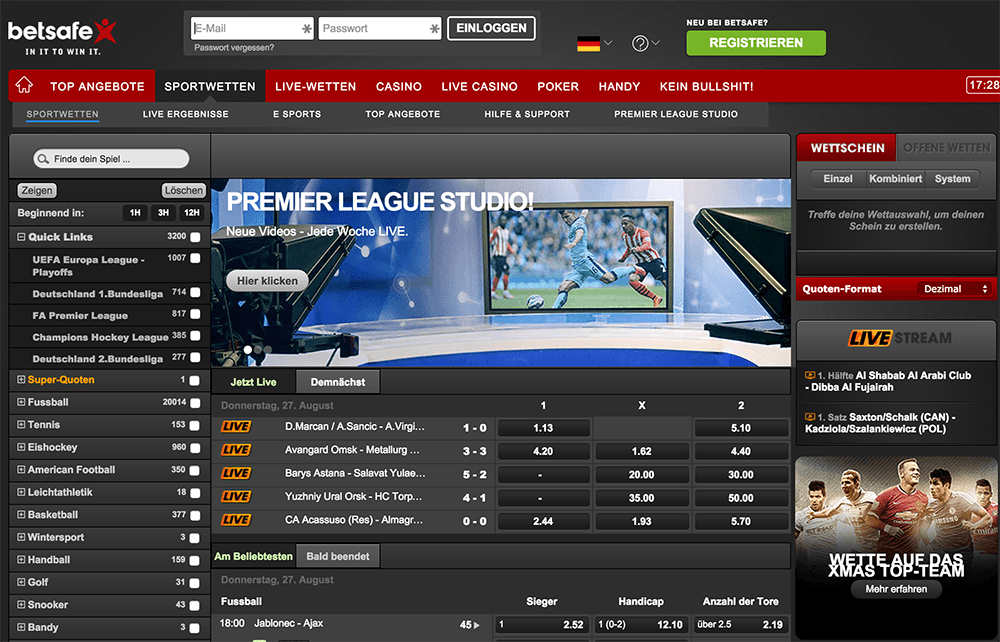Select the 12H starting-in filter
1000x642 pixels.
coord(191,213)
